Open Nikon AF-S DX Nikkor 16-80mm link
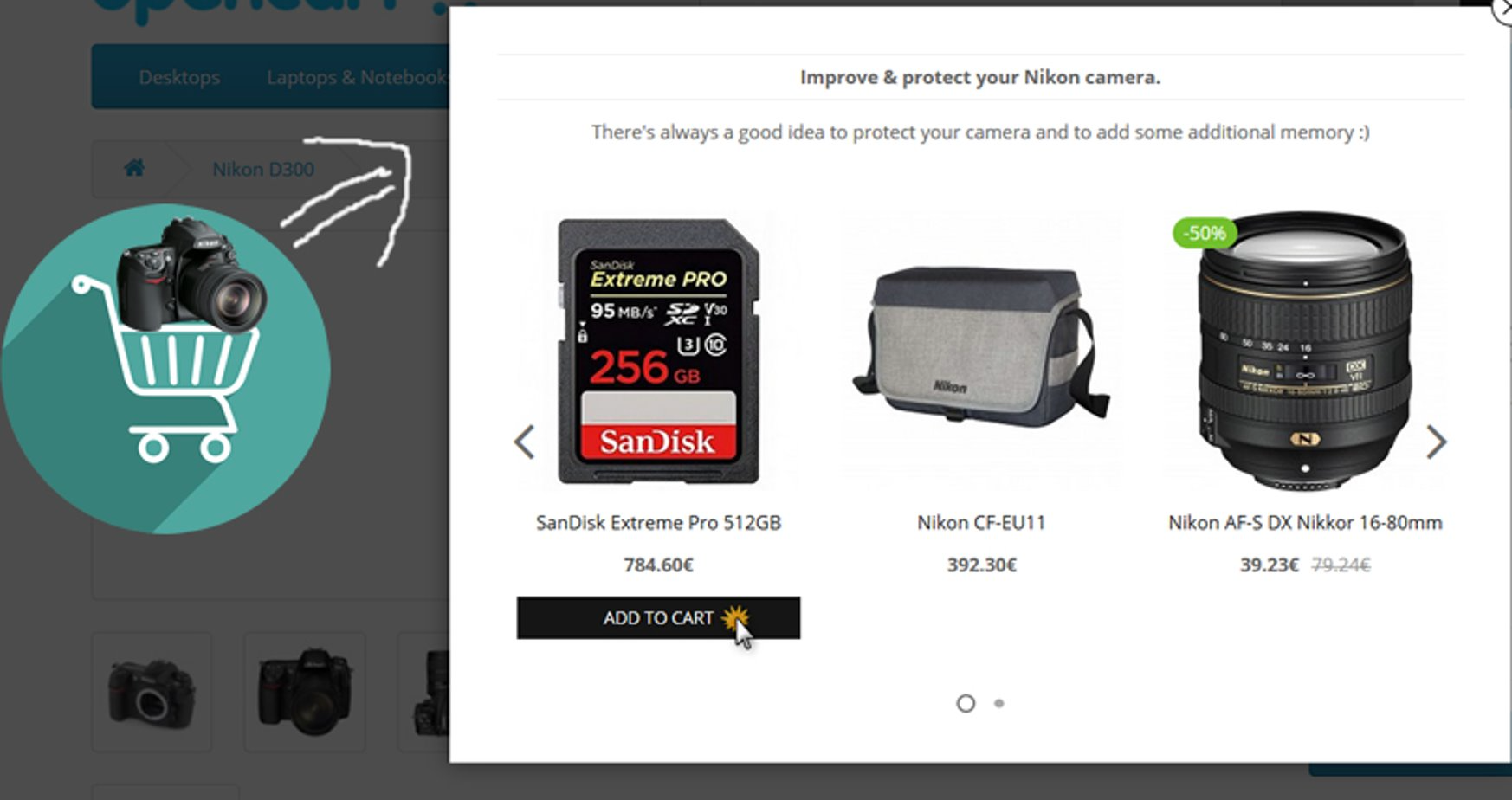The image size is (1512, 800). pos(1305,523)
